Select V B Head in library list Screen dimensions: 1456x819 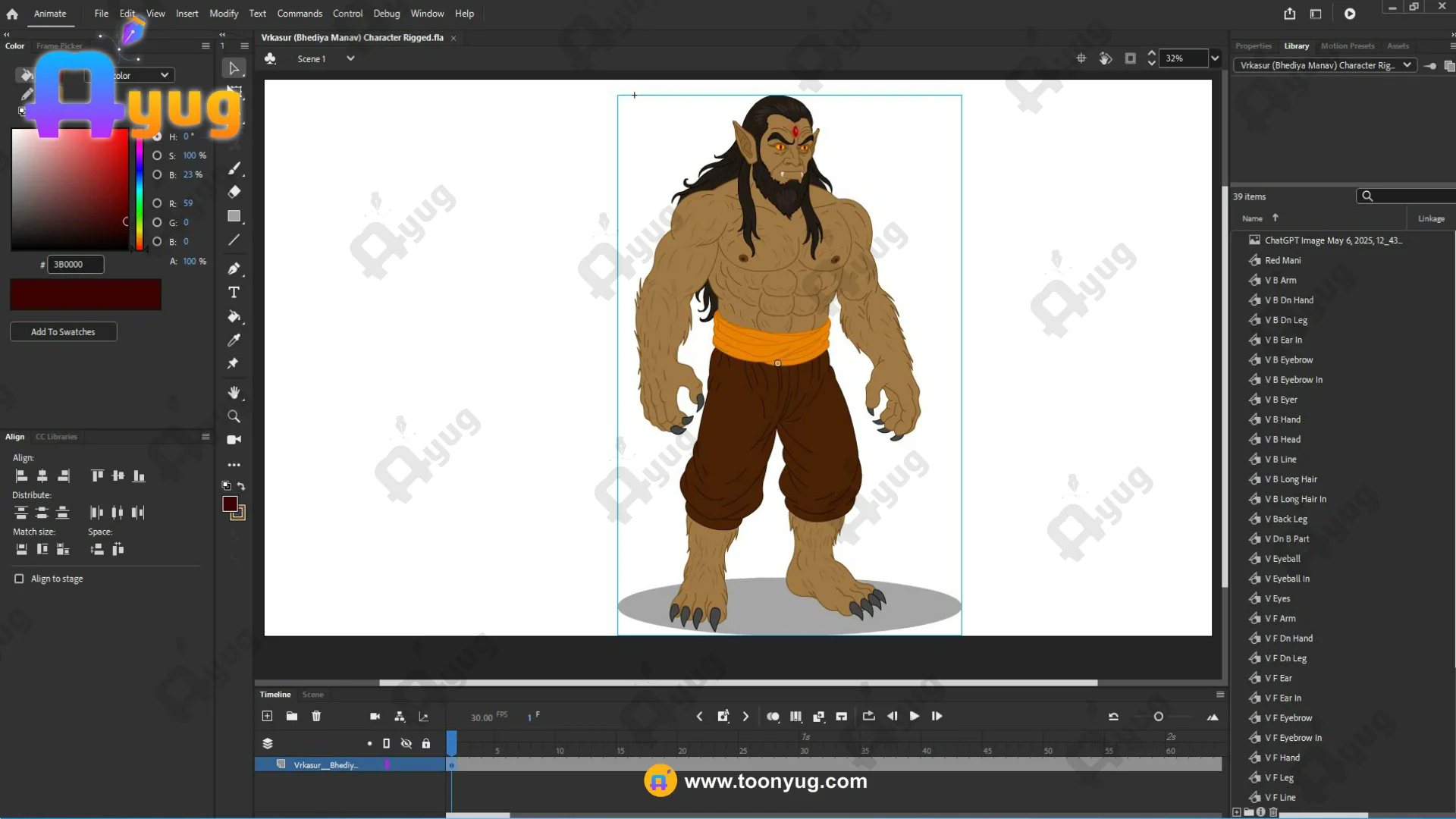[1282, 439]
